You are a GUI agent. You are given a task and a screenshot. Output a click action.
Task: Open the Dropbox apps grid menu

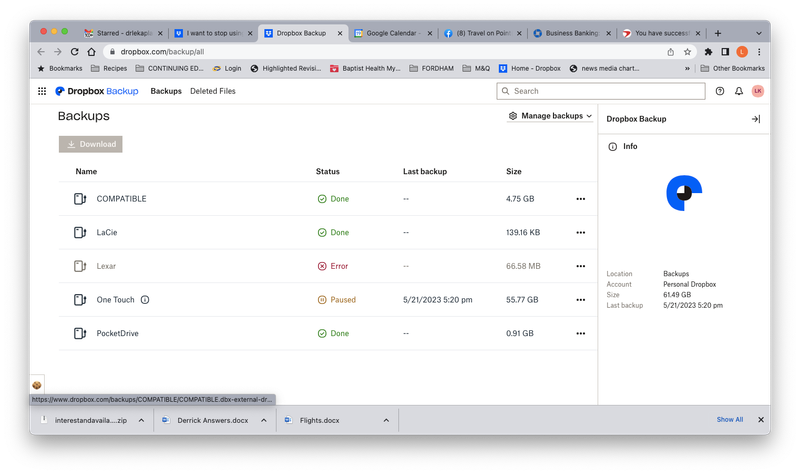click(x=42, y=91)
